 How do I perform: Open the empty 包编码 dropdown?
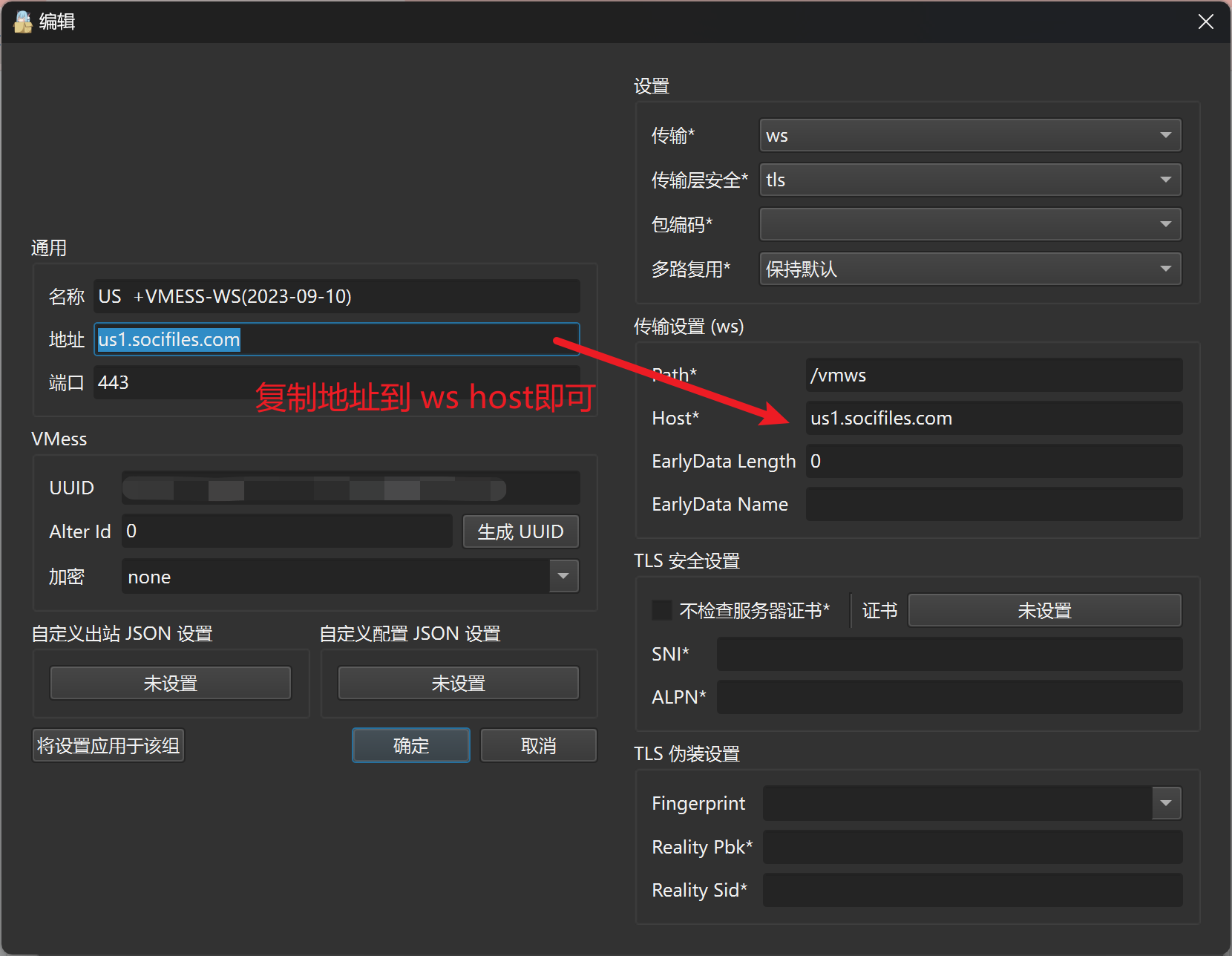coord(969,224)
